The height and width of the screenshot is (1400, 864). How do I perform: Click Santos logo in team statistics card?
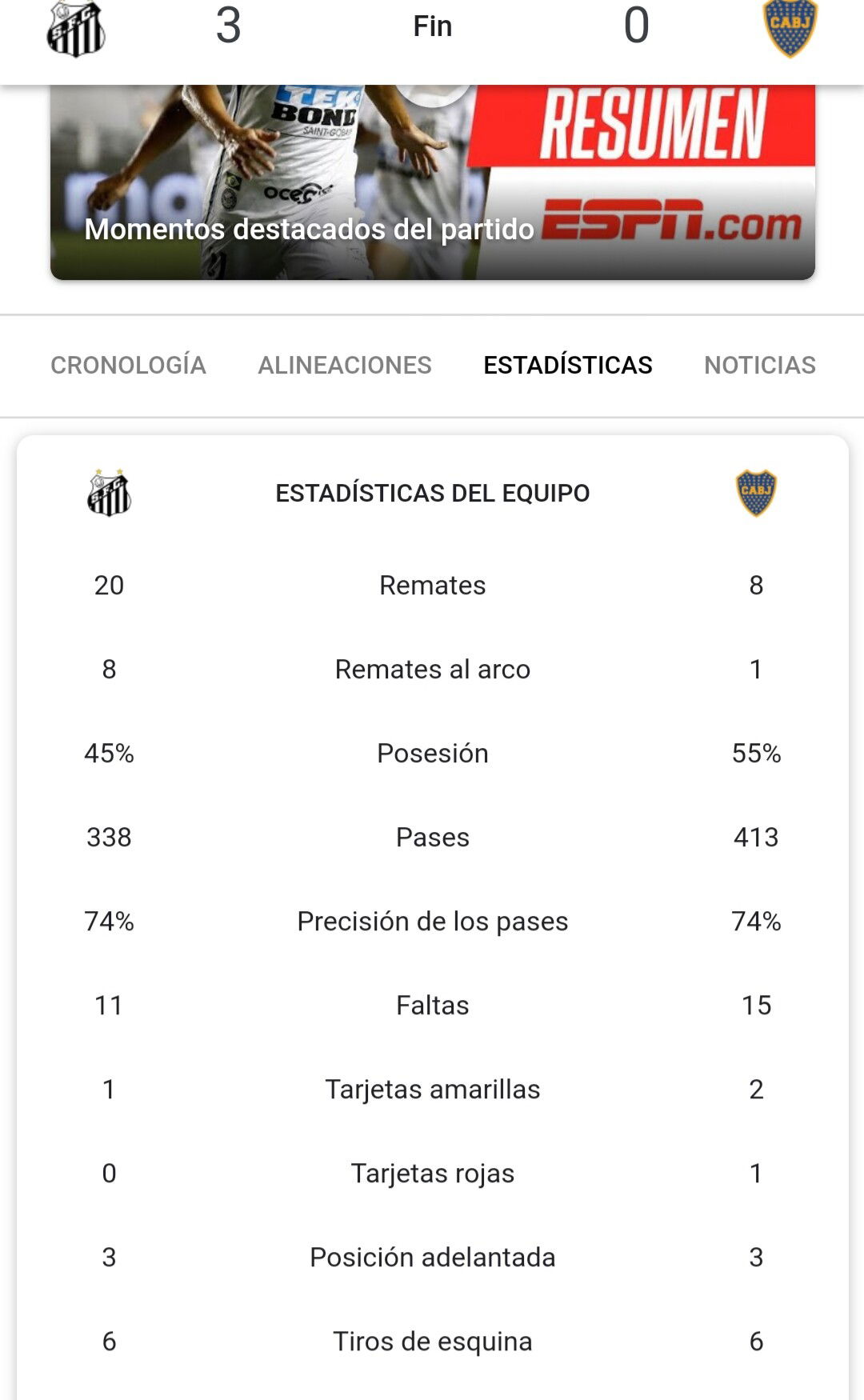pyautogui.click(x=110, y=493)
